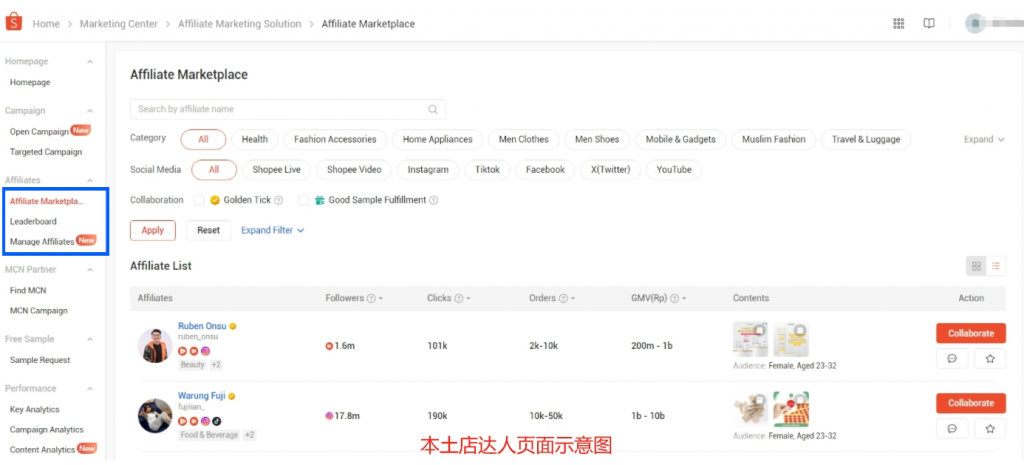Open Ruben Onsu's first content thumbnail
Screen dimensions: 1024x465
[x=750, y=339]
